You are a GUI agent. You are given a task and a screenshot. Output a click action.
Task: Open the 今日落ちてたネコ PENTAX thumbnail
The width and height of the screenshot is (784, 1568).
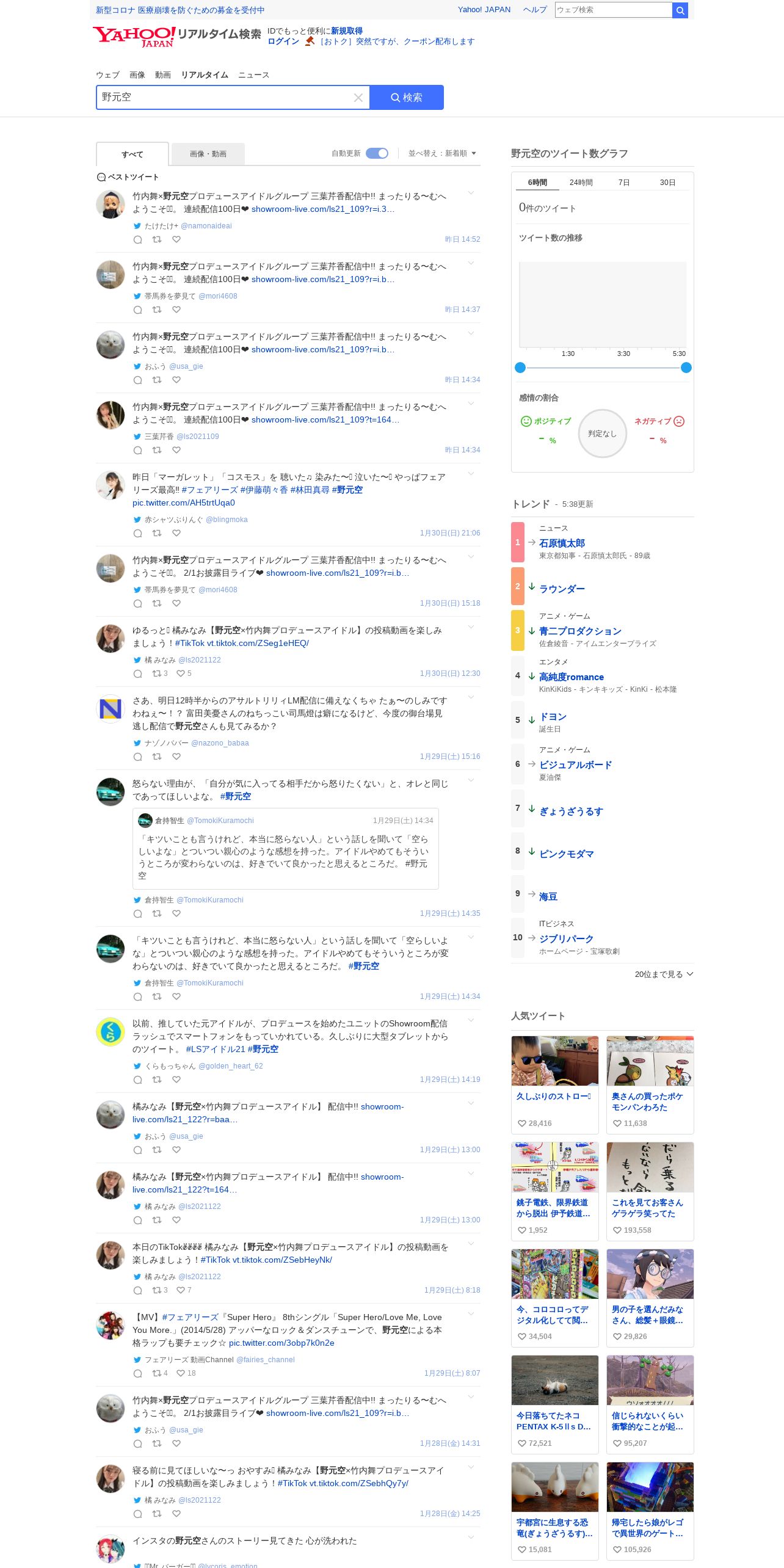(x=555, y=1380)
